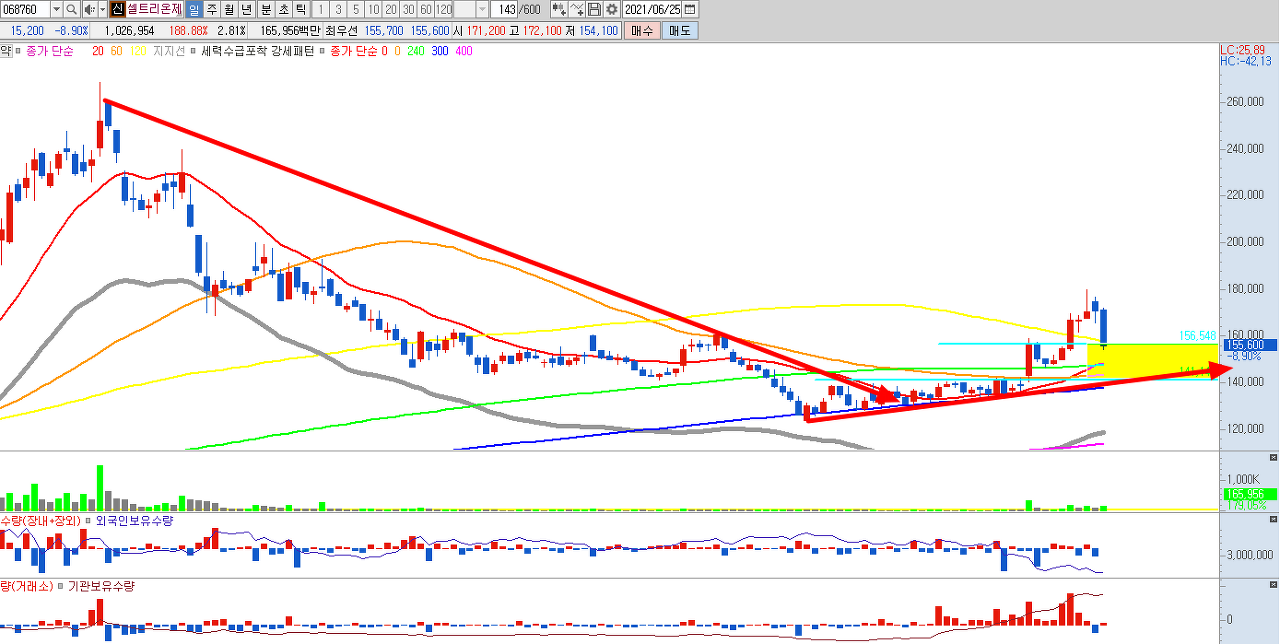The image size is (1280, 644).
Task: Select the 120 interval button
Action: (x=443, y=9)
